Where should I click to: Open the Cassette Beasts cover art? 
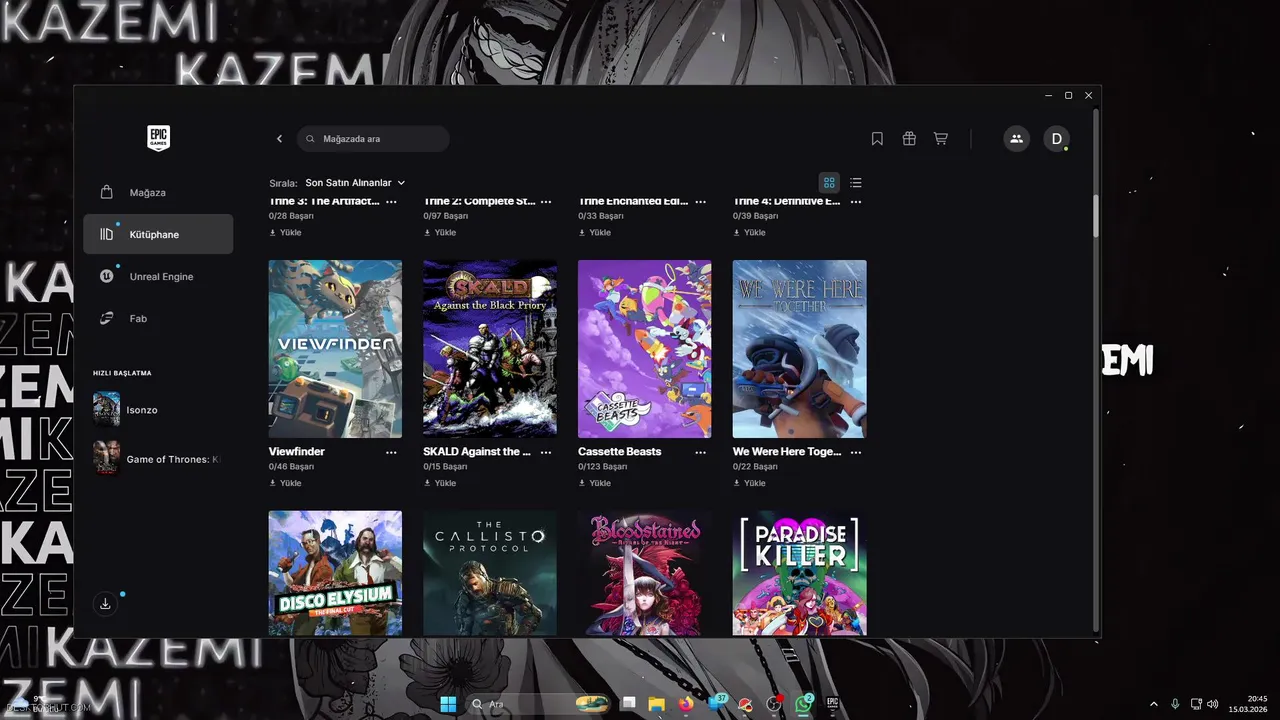(645, 349)
